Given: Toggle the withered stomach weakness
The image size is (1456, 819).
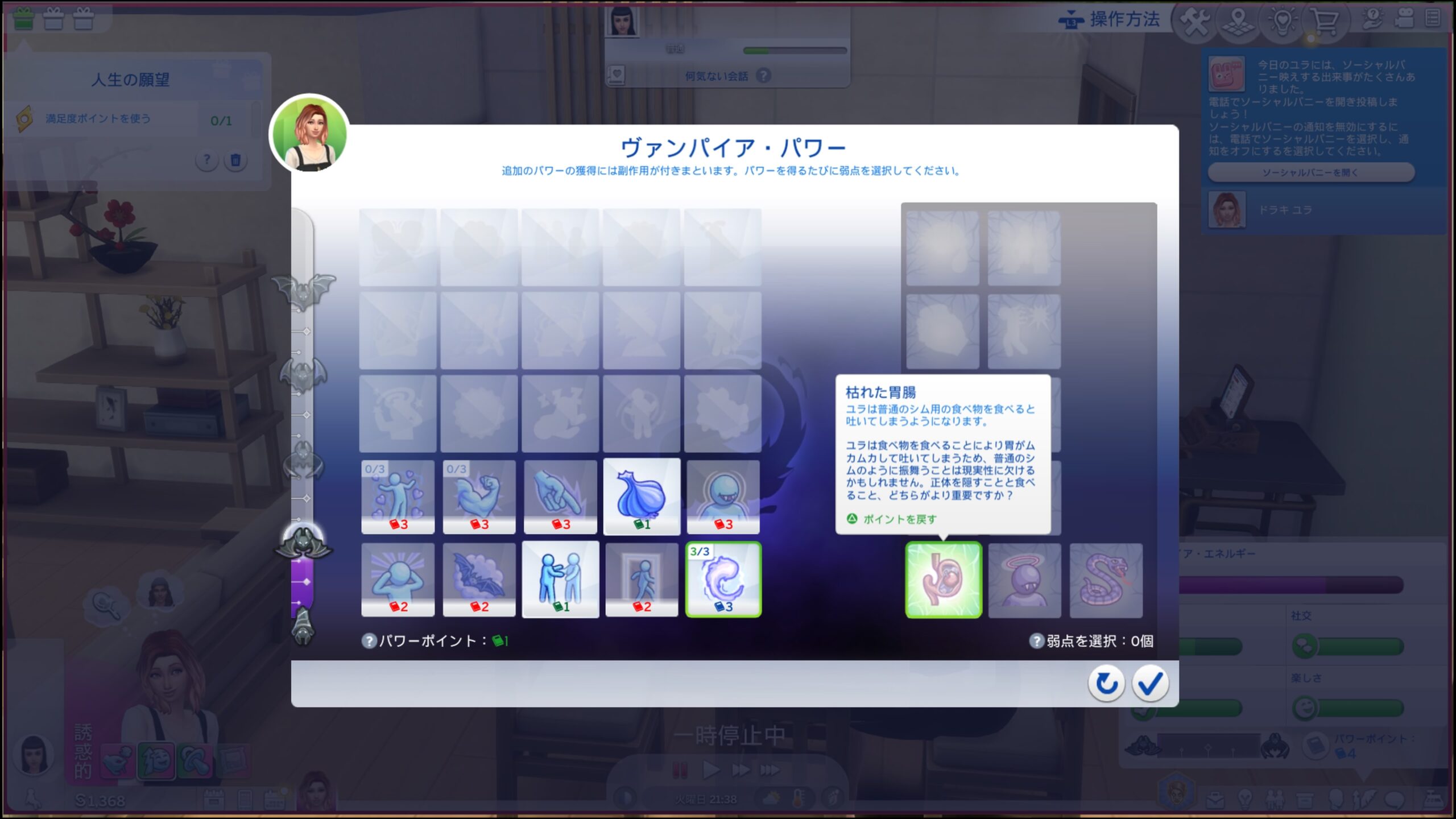Looking at the screenshot, I should tap(944, 580).
